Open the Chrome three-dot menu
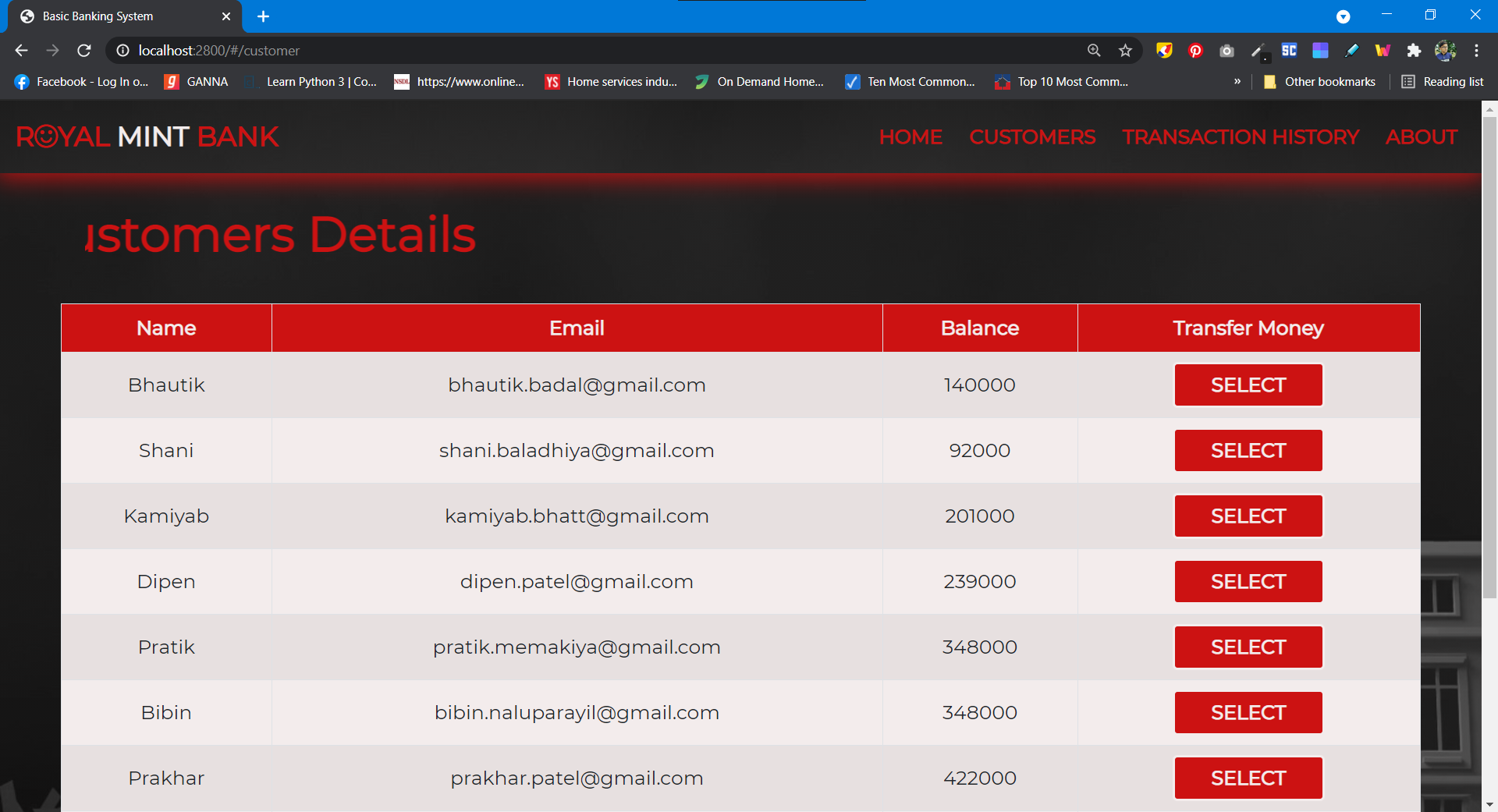 click(x=1477, y=50)
